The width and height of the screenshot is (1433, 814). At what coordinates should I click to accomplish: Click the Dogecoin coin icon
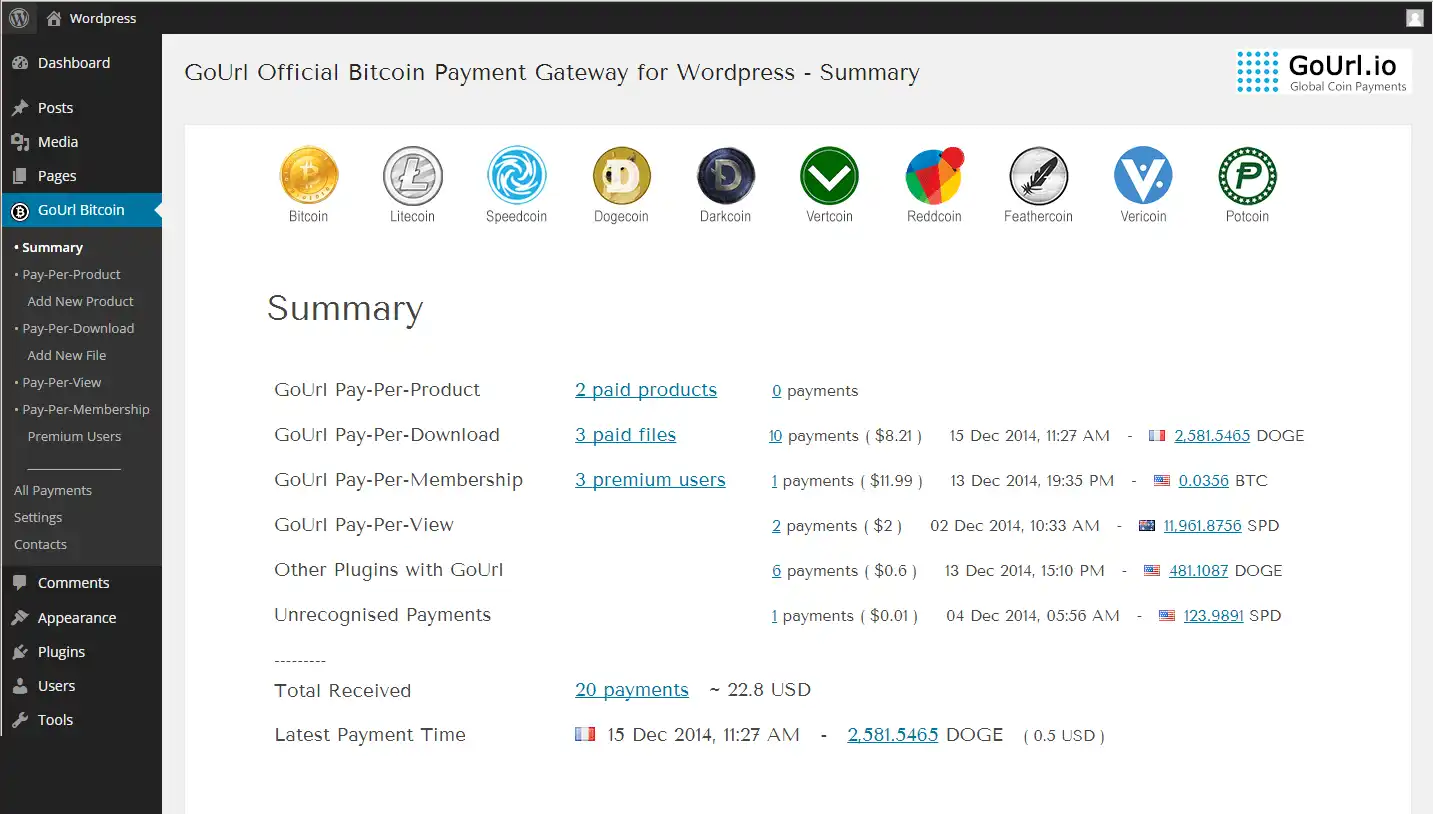coord(621,176)
